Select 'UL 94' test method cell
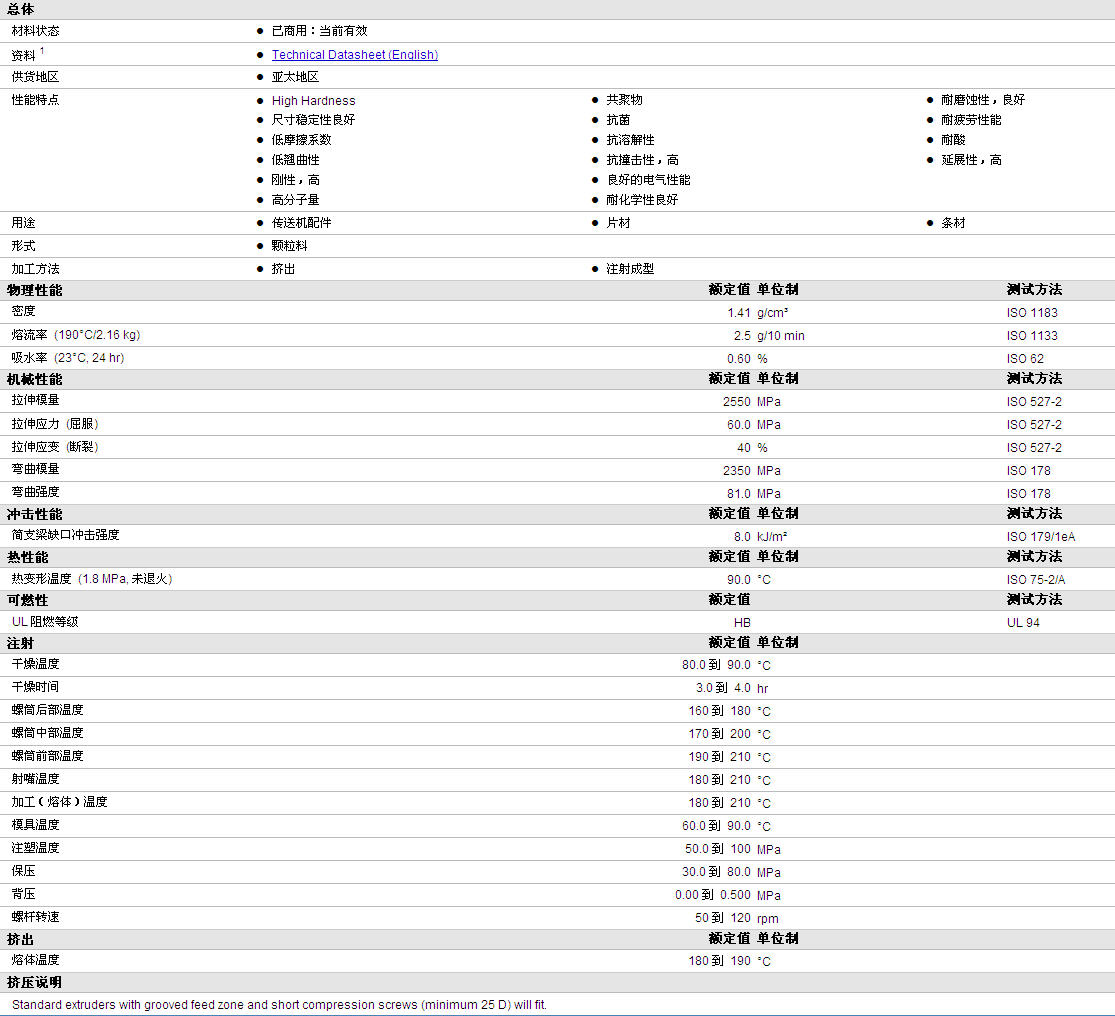The height and width of the screenshot is (1016, 1115). click(x=1023, y=623)
